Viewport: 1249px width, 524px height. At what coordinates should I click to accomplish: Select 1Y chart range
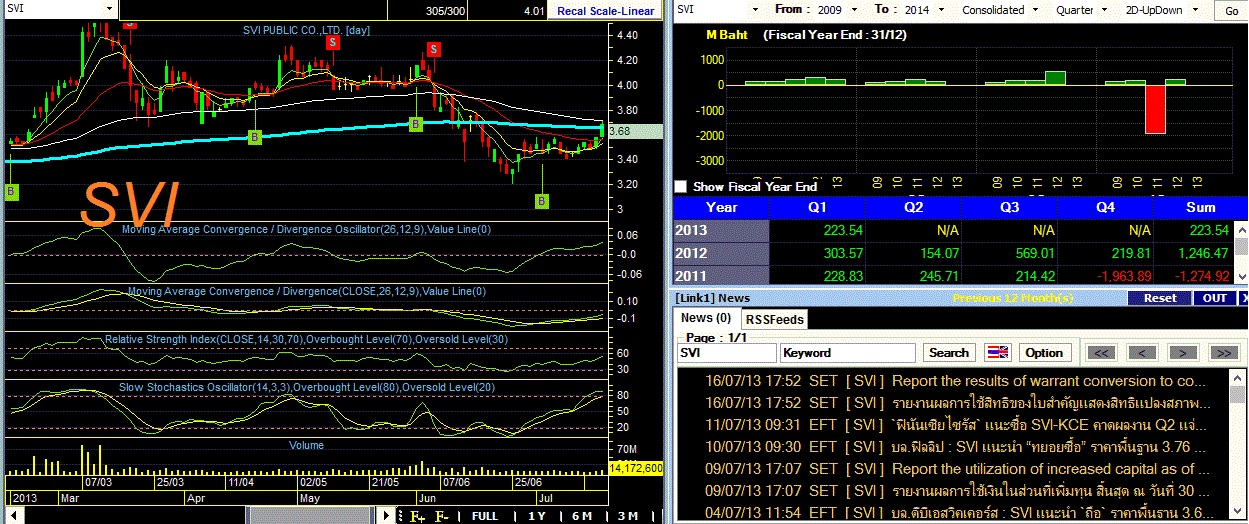pyautogui.click(x=536, y=516)
